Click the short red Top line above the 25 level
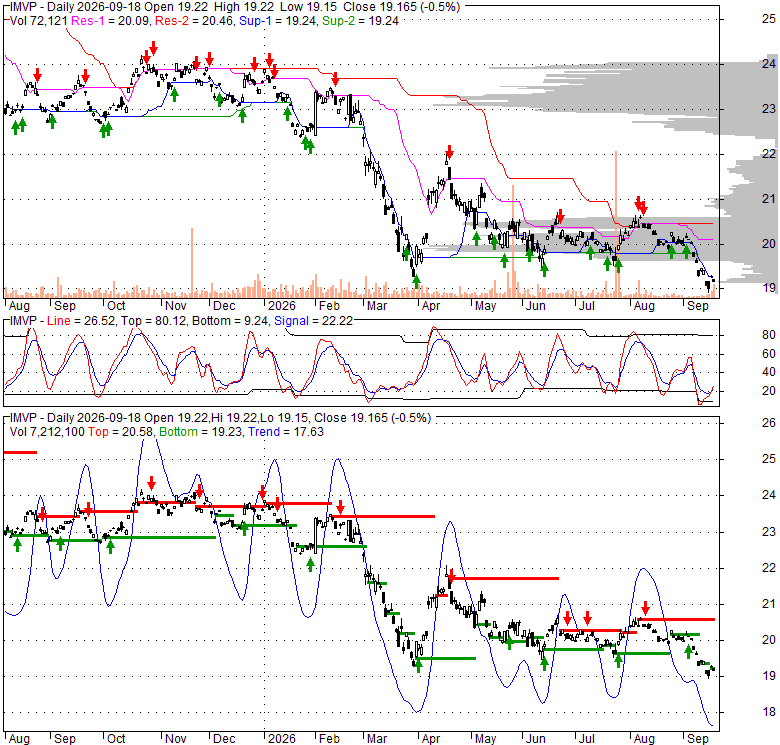The height and width of the screenshot is (745, 780). pos(20,452)
